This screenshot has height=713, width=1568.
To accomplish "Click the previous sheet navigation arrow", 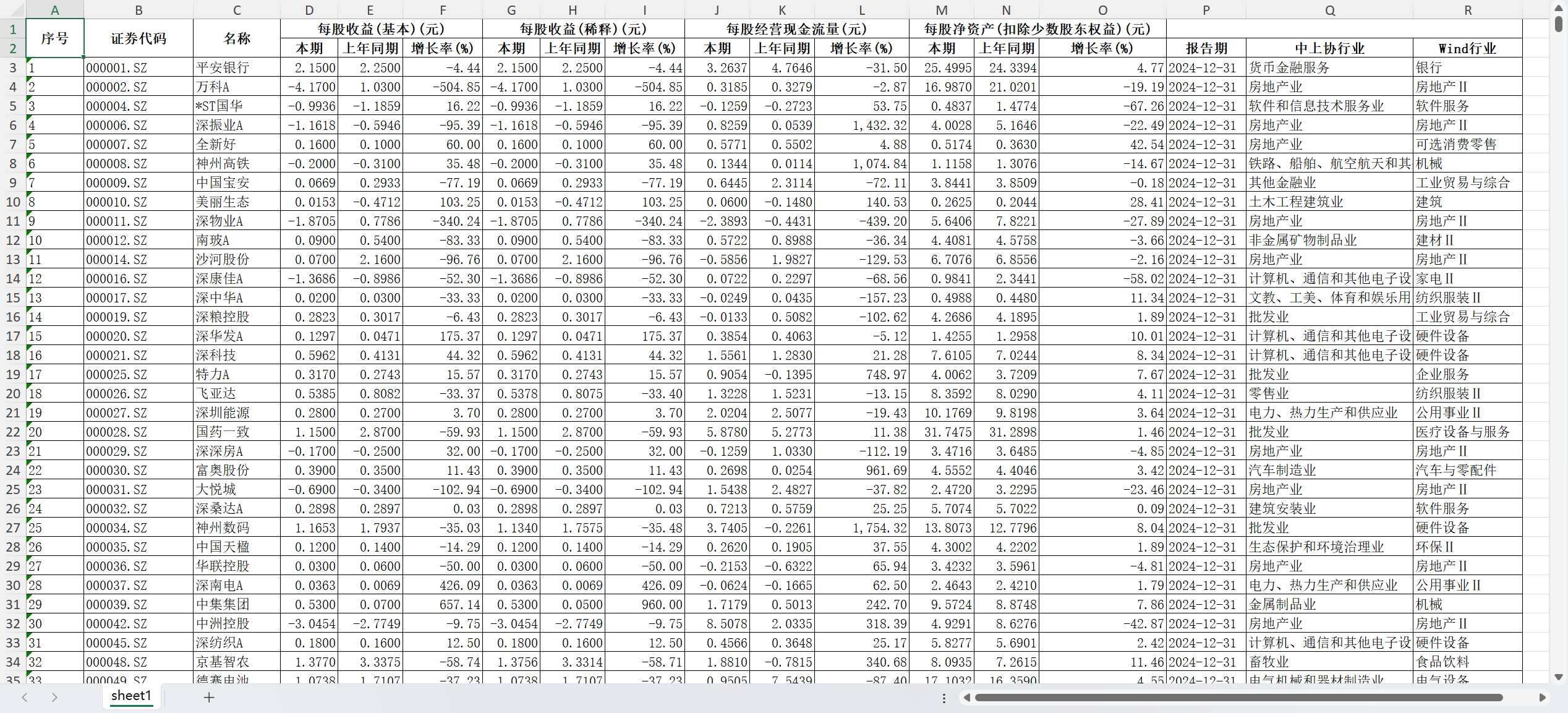I will click(x=25, y=698).
